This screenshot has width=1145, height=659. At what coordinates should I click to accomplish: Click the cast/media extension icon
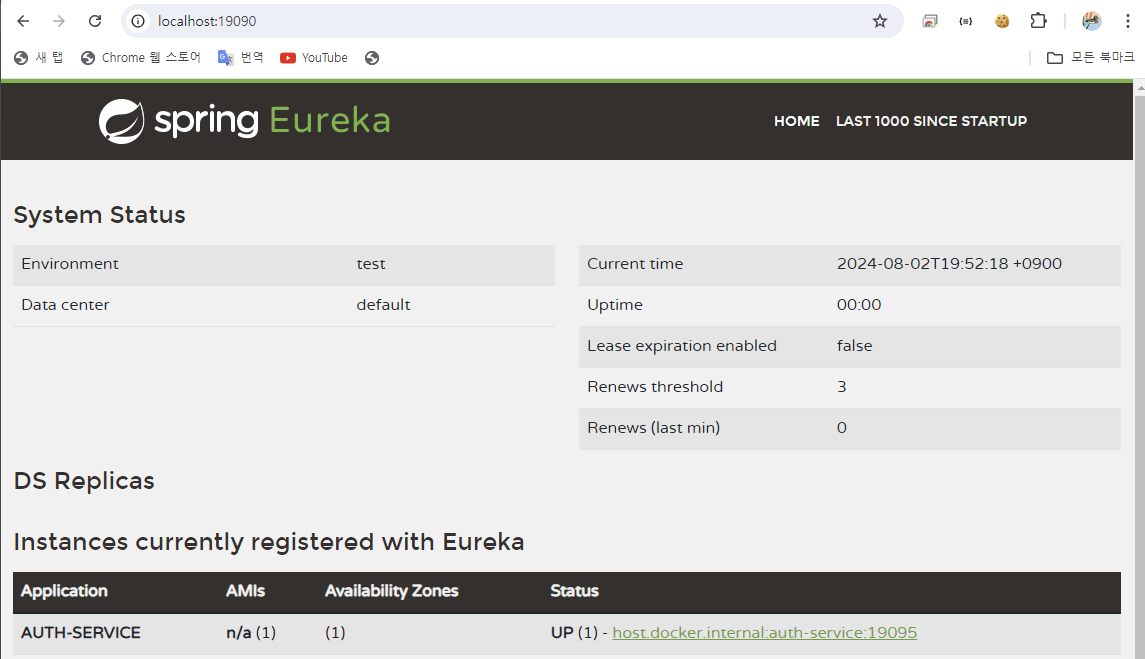[x=930, y=21]
